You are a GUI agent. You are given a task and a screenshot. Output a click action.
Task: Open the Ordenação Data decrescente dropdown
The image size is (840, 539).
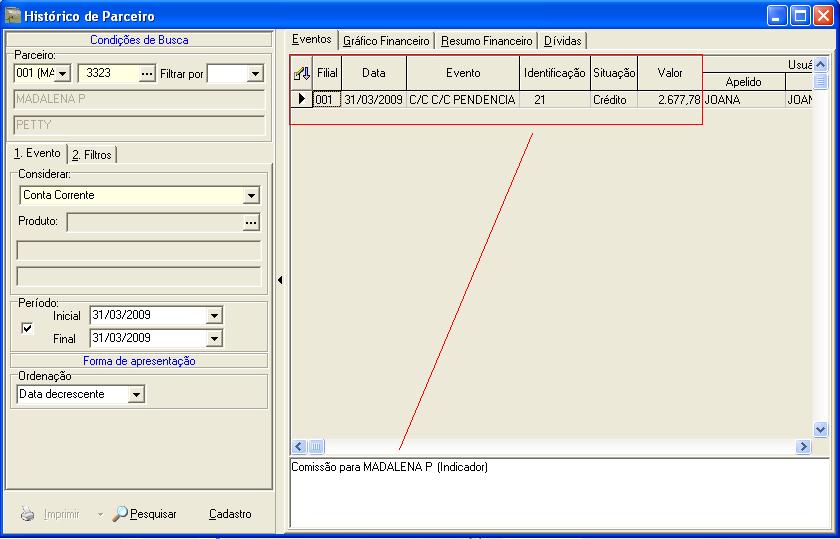coord(137,395)
